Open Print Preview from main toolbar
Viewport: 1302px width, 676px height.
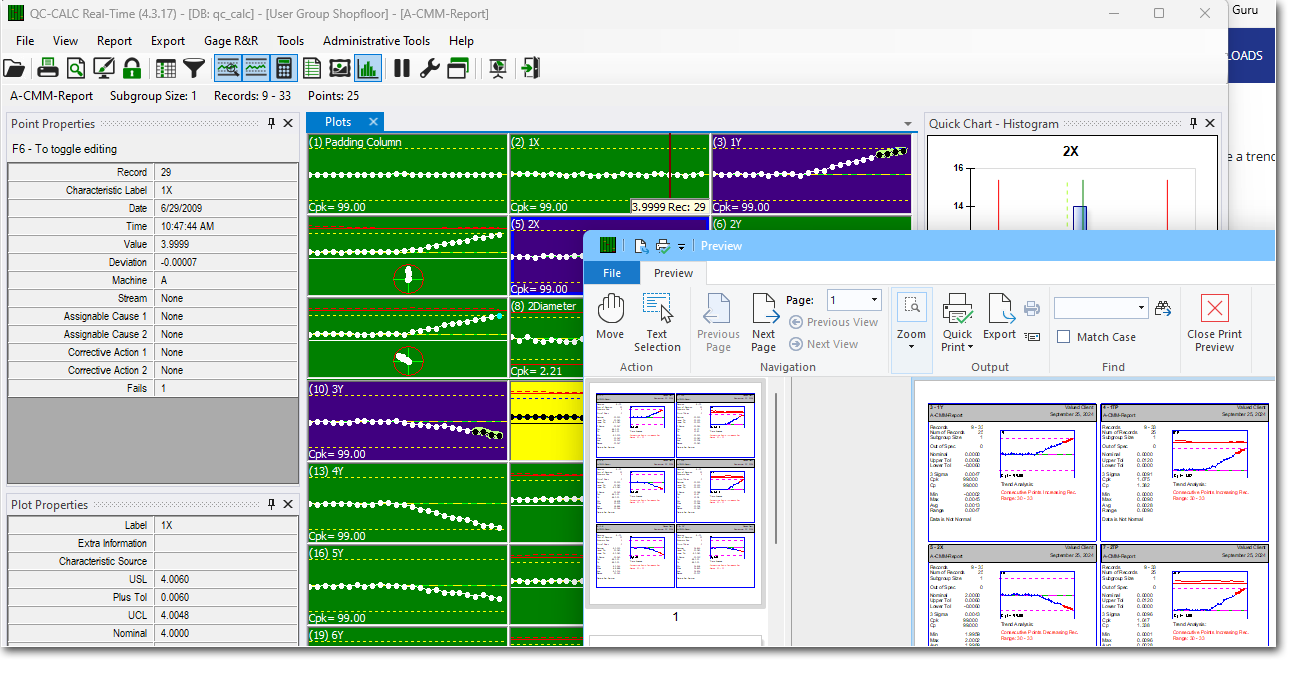75,68
